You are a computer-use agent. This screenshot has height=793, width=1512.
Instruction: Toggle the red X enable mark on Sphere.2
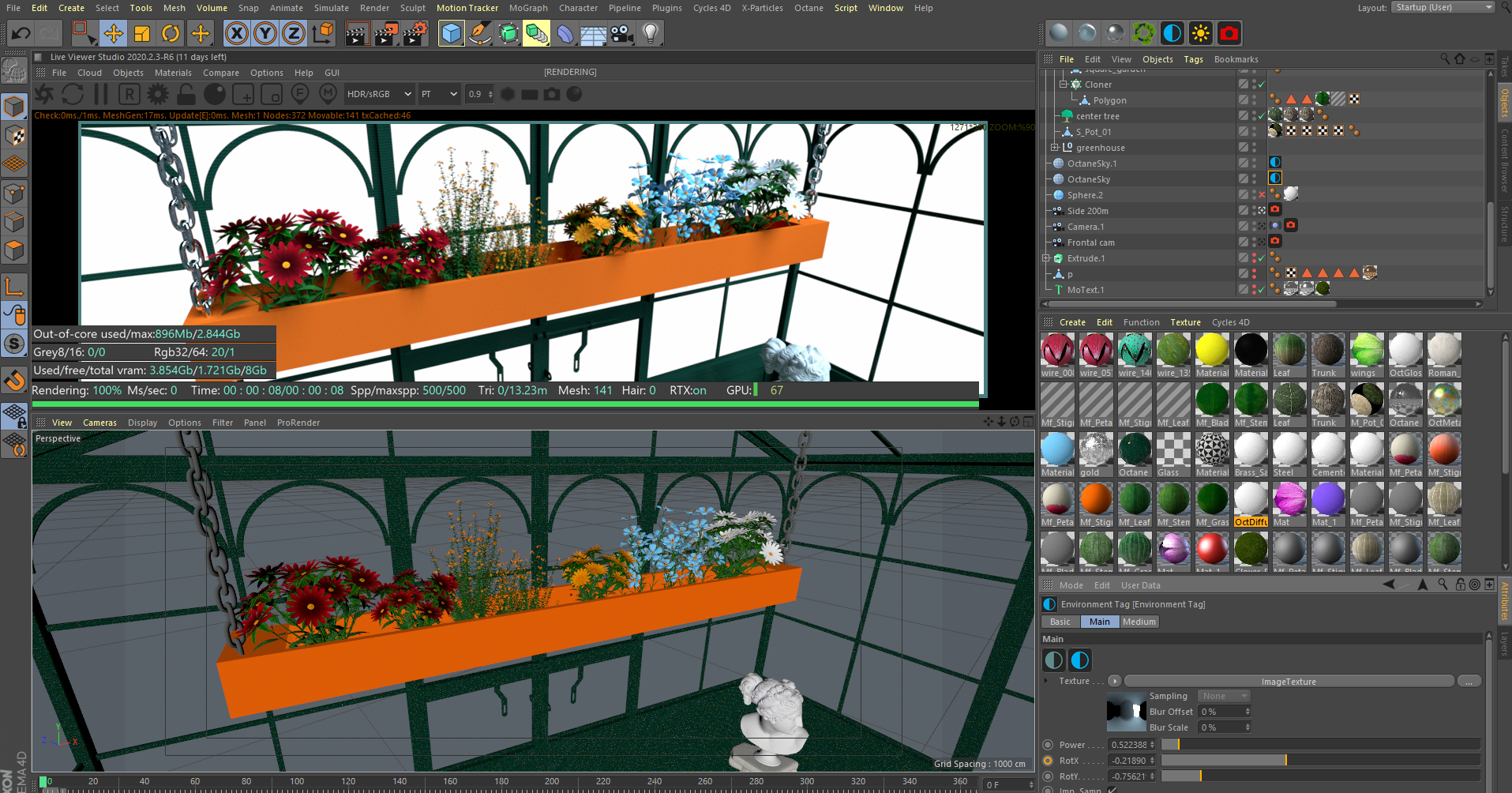(1262, 194)
